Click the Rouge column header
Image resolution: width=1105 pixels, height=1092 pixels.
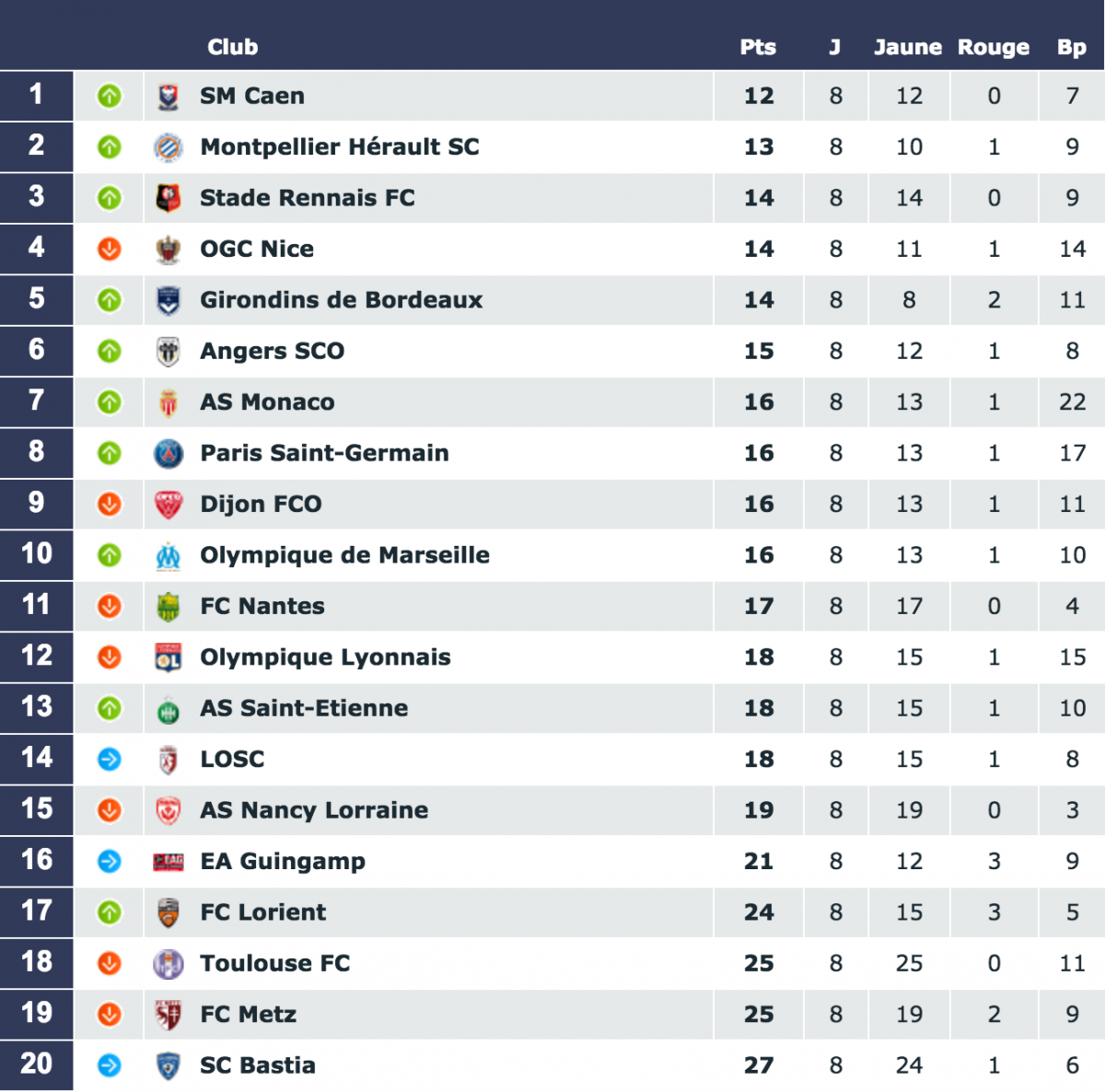994,47
